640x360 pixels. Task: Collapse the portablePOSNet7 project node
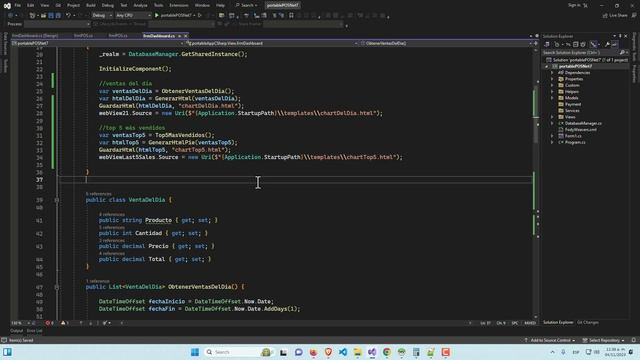547,67
